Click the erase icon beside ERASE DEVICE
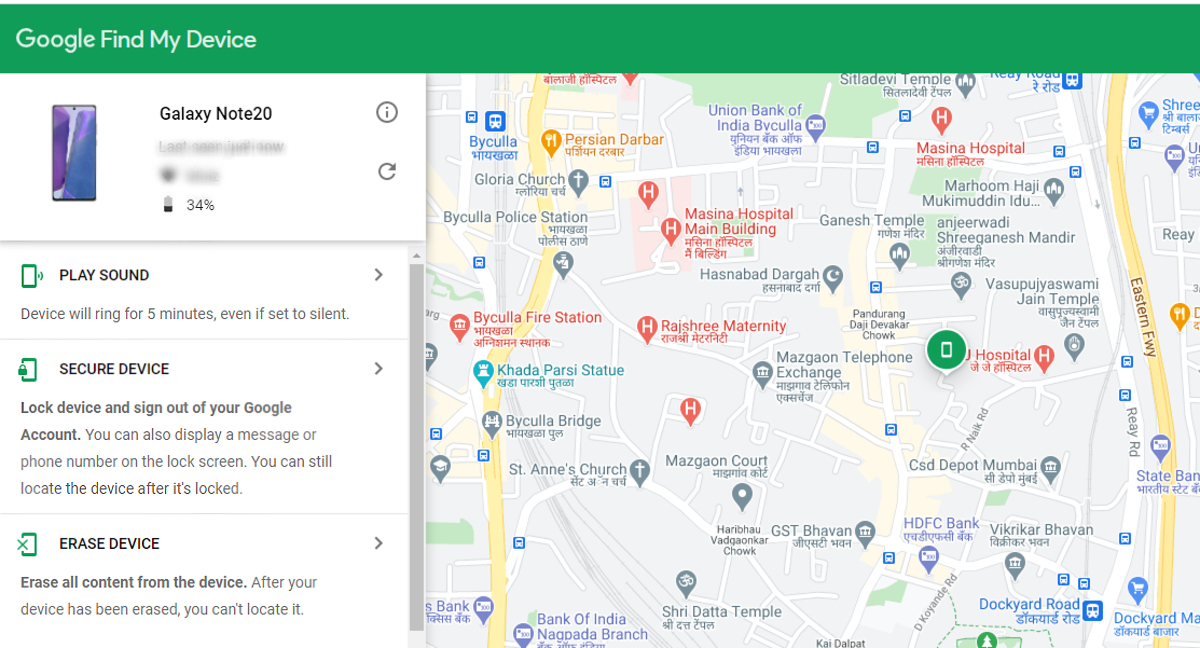Viewport: 1200px width, 648px height. (x=29, y=543)
